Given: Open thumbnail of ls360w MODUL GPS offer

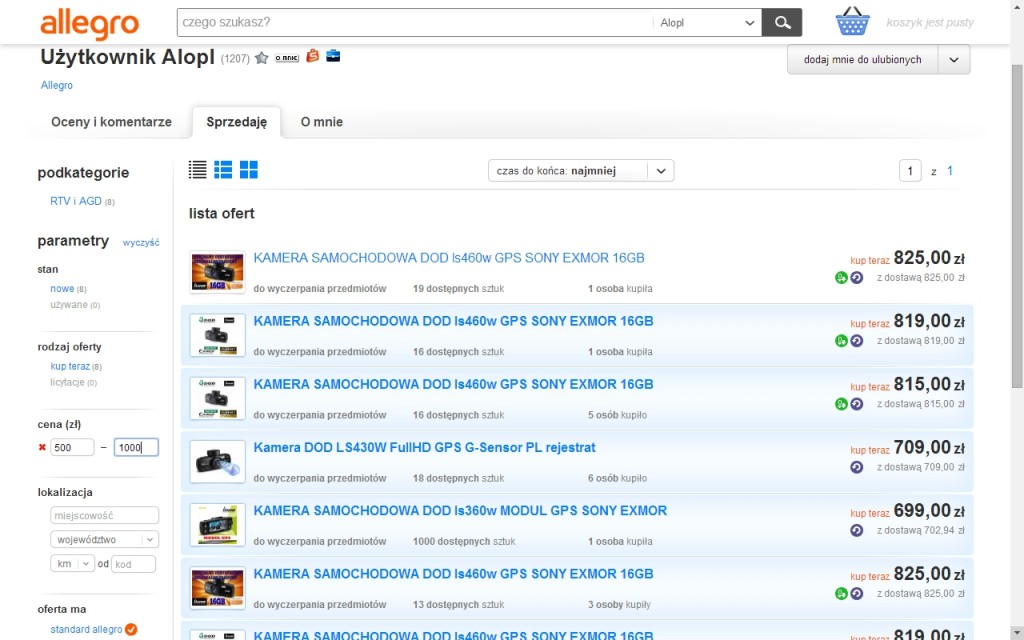Looking at the screenshot, I should [217, 525].
